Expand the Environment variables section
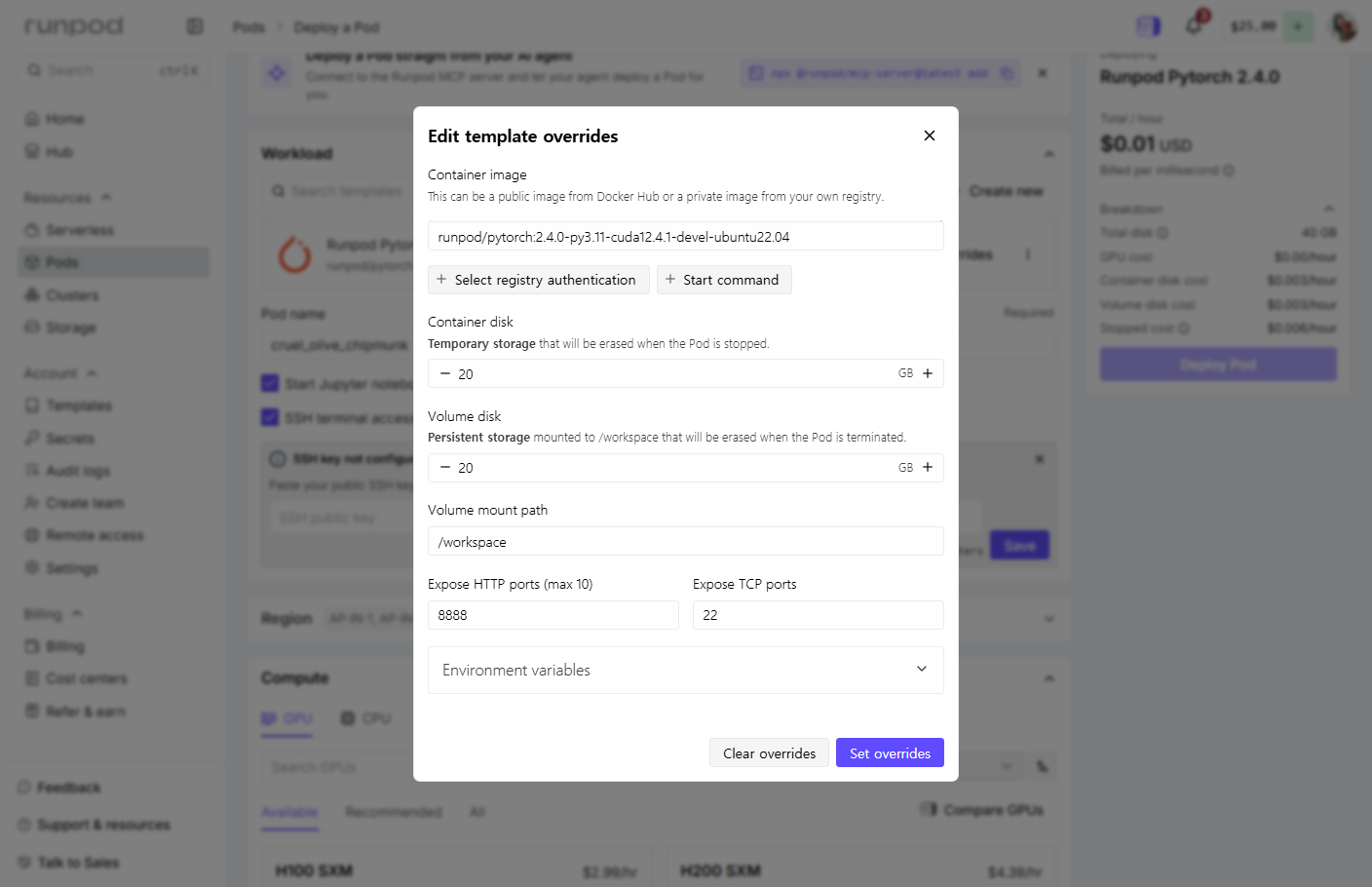 click(x=686, y=670)
